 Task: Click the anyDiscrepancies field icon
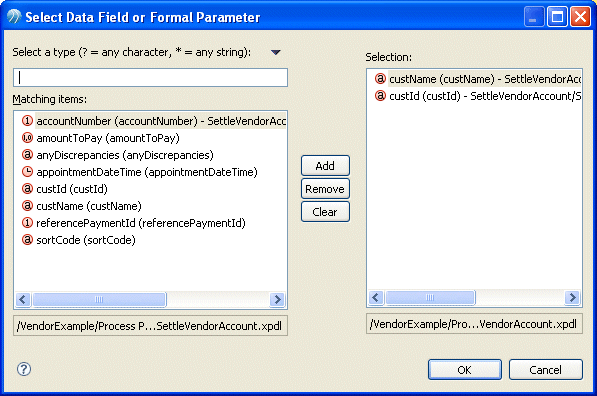pos(27,155)
